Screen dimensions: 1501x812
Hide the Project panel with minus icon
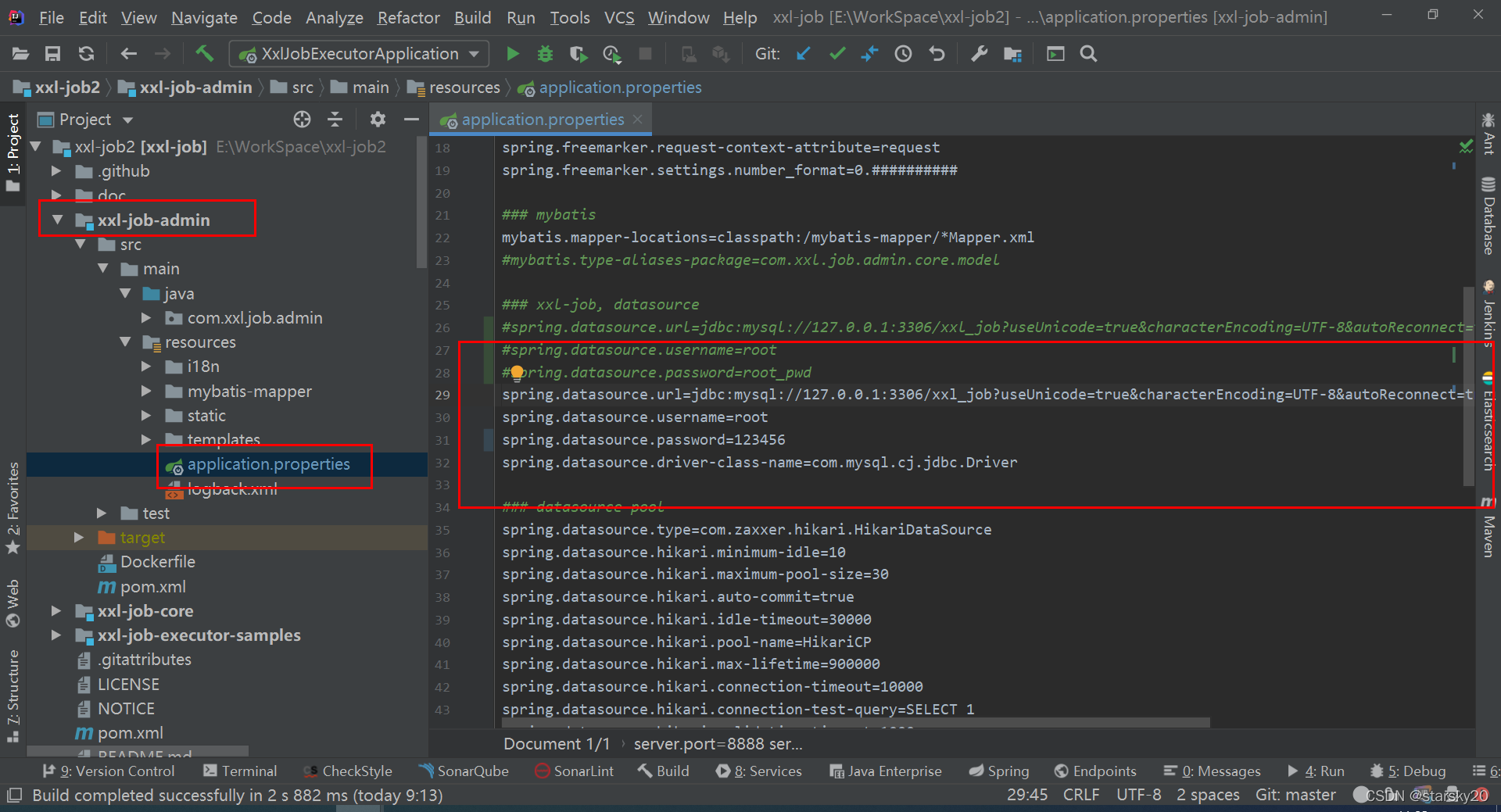[x=411, y=119]
